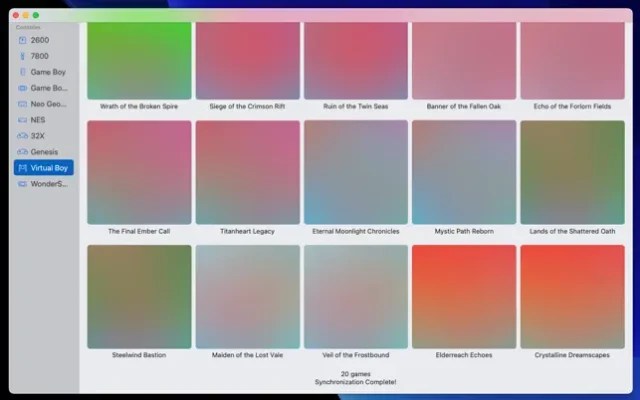This screenshot has width=640, height=400.
Task: Click the Siege of the Crimson Rift title
Action: pyautogui.click(x=247, y=106)
